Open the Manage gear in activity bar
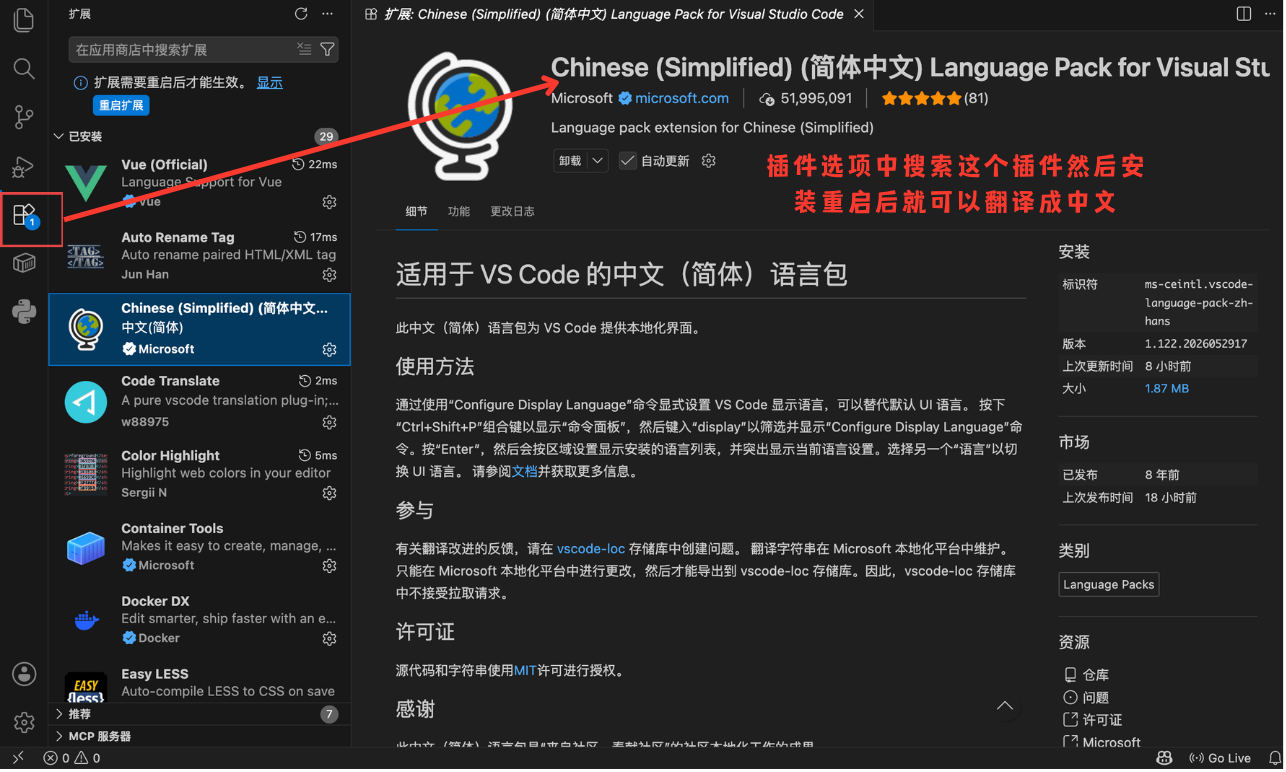Viewport: 1286px width, 772px height. point(24,722)
